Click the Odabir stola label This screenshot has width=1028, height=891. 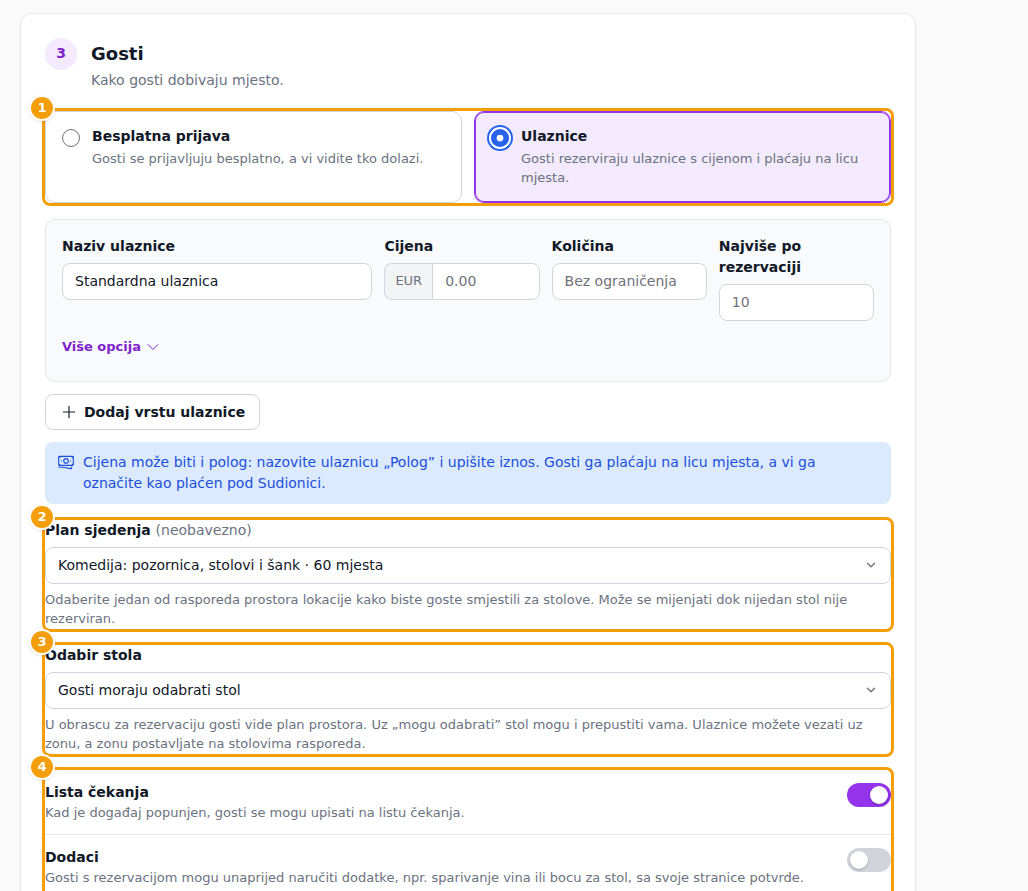[x=94, y=656]
